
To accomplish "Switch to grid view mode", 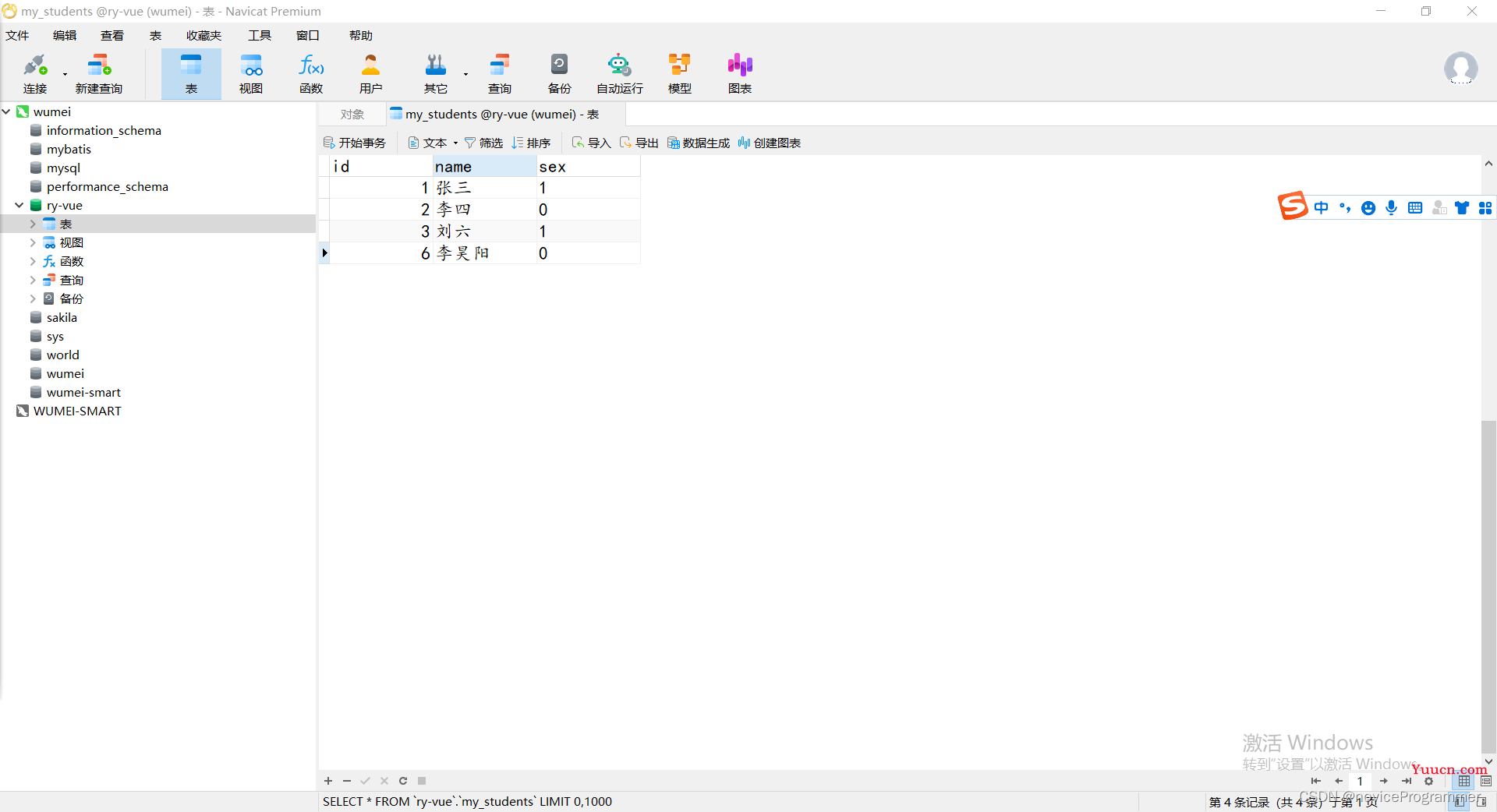I will point(1463,781).
